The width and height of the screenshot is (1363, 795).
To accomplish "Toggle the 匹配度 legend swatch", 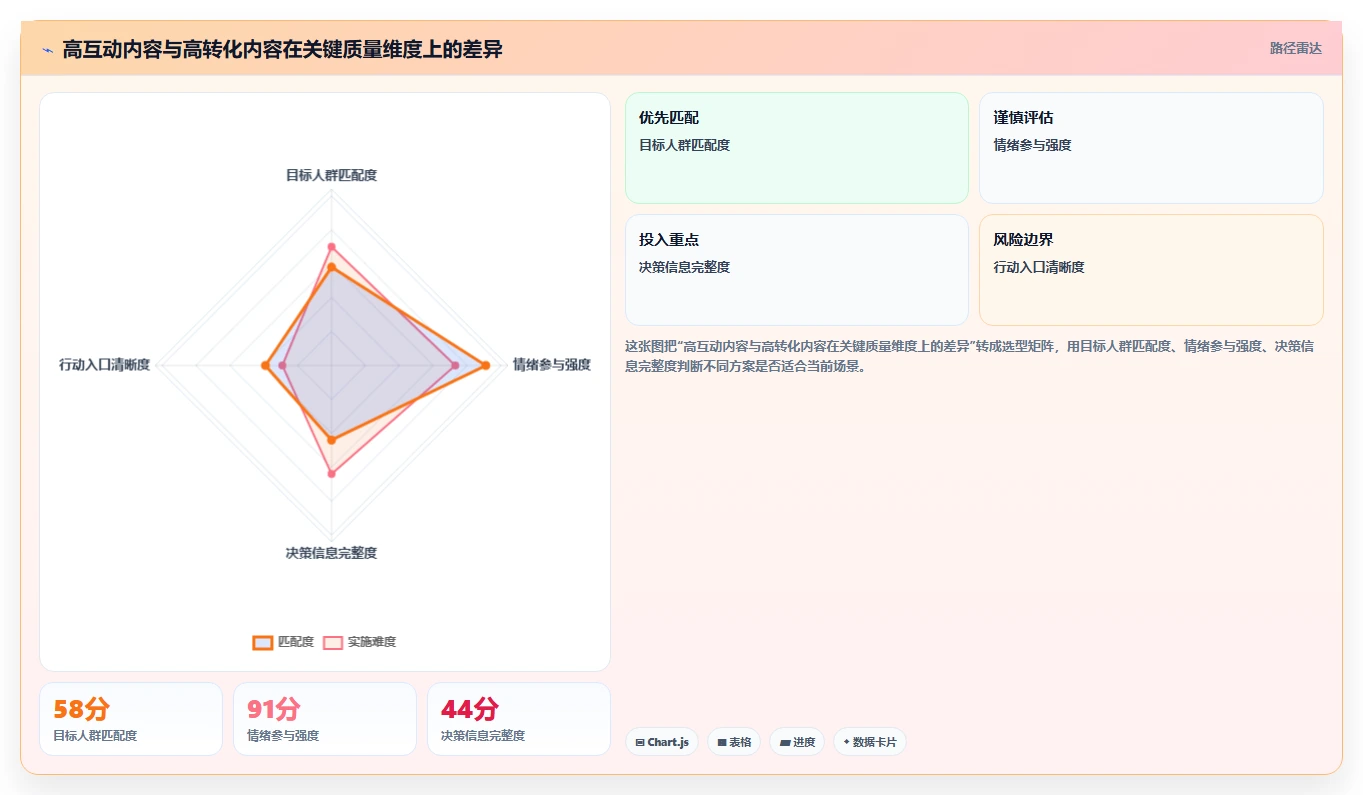I will coord(263,642).
